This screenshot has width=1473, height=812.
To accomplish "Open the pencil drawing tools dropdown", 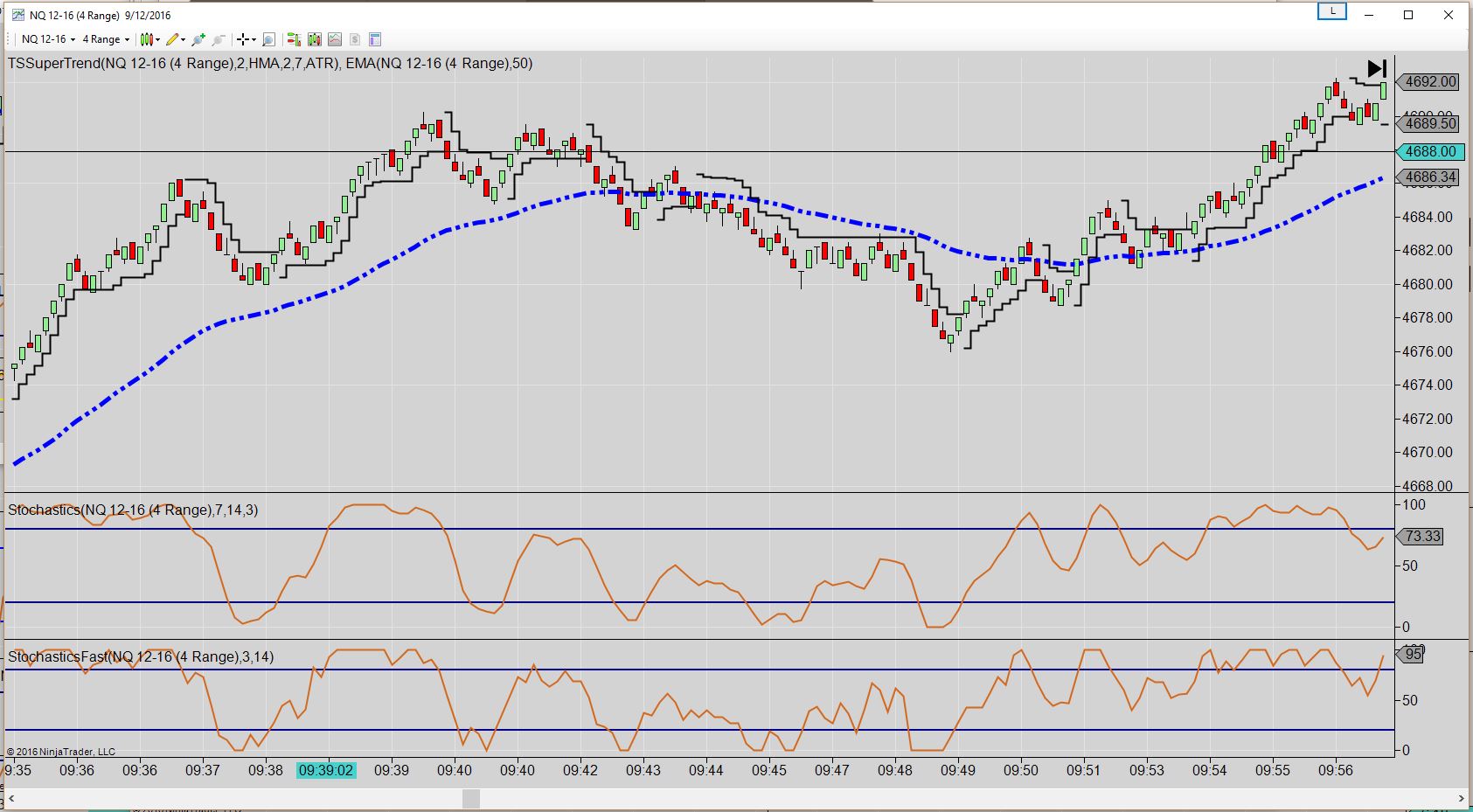I will 176,39.
